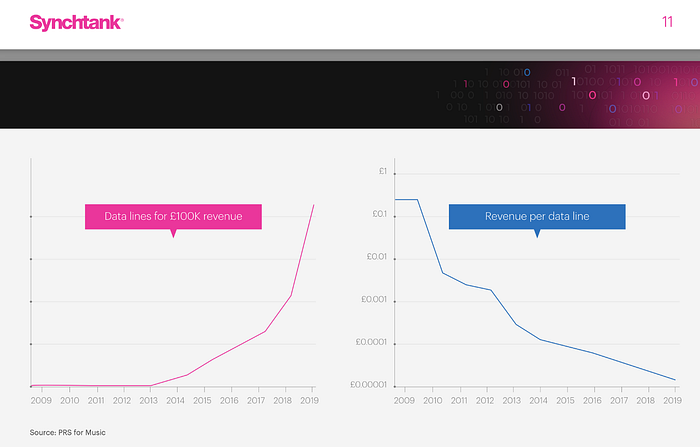Click 2015 on the Data lines chart axis
The width and height of the screenshot is (700, 447).
point(202,401)
